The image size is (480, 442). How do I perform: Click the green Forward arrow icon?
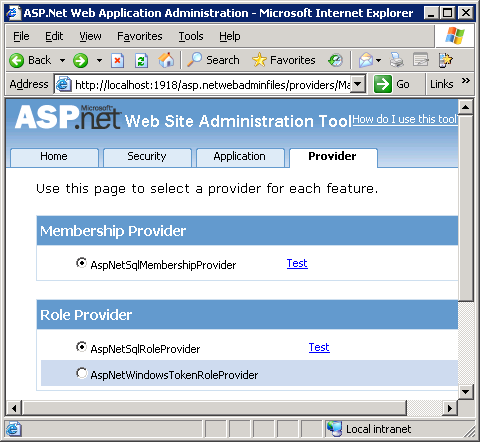pyautogui.click(x=80, y=61)
